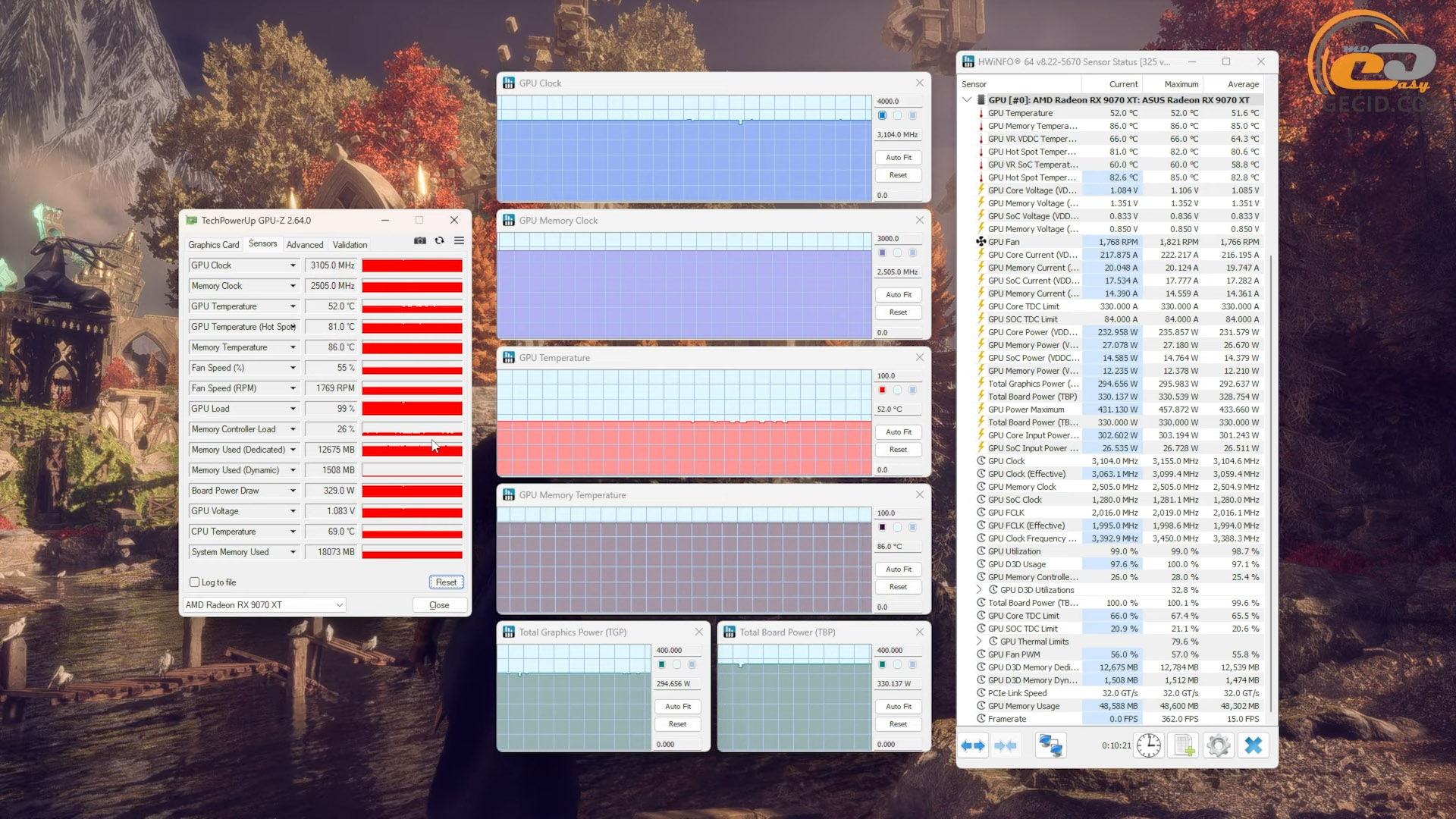Switch to Validation tab in GPU-Z
This screenshot has width=1456, height=819.
pos(350,245)
